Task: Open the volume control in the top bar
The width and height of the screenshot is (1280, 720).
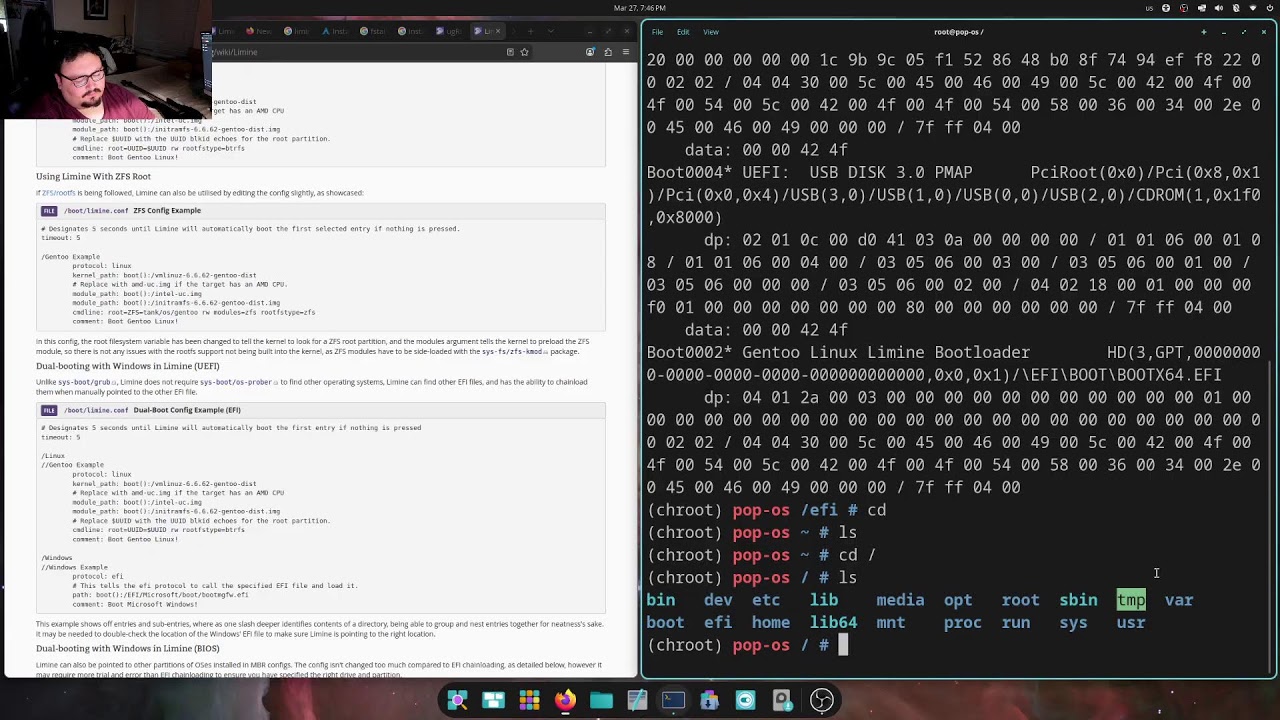Action: click(1219, 8)
